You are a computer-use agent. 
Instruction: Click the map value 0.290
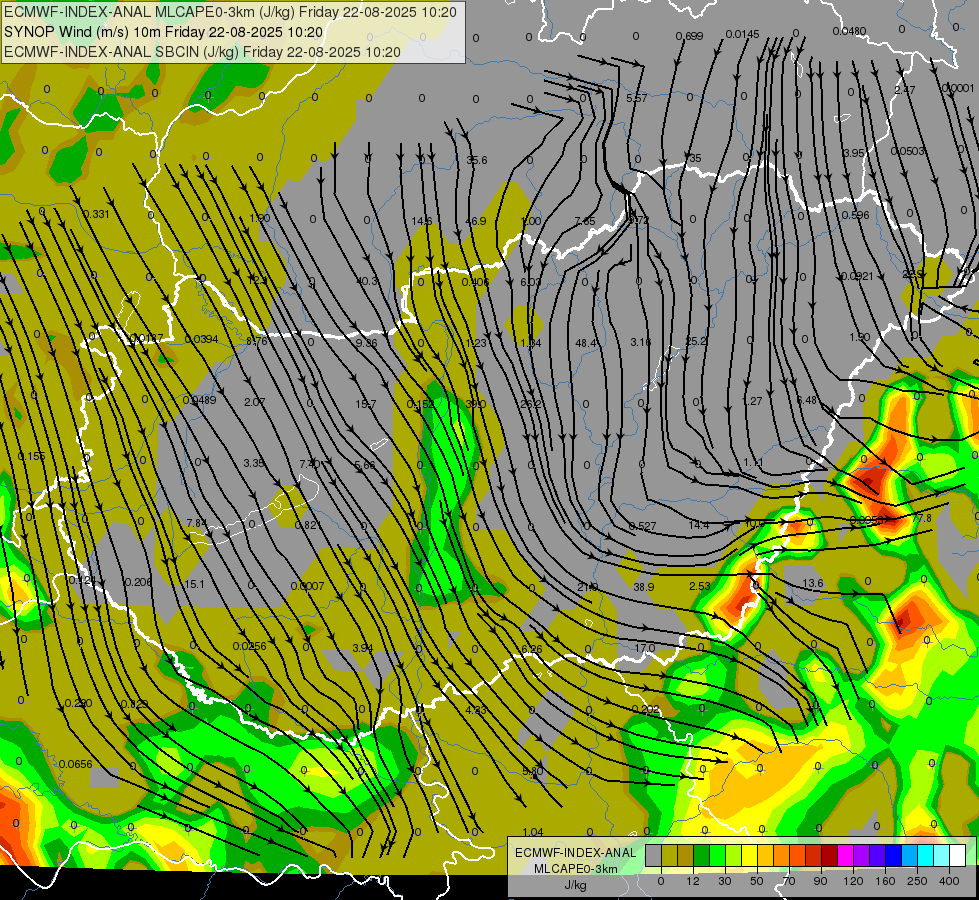(x=79, y=703)
